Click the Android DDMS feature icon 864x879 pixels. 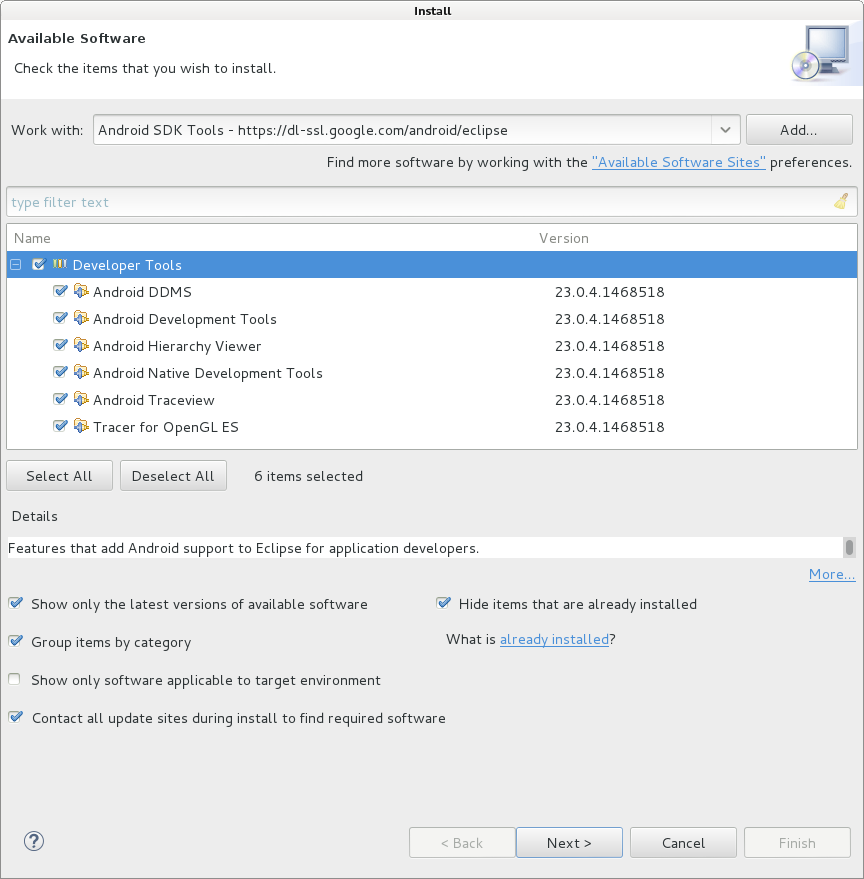click(81, 291)
